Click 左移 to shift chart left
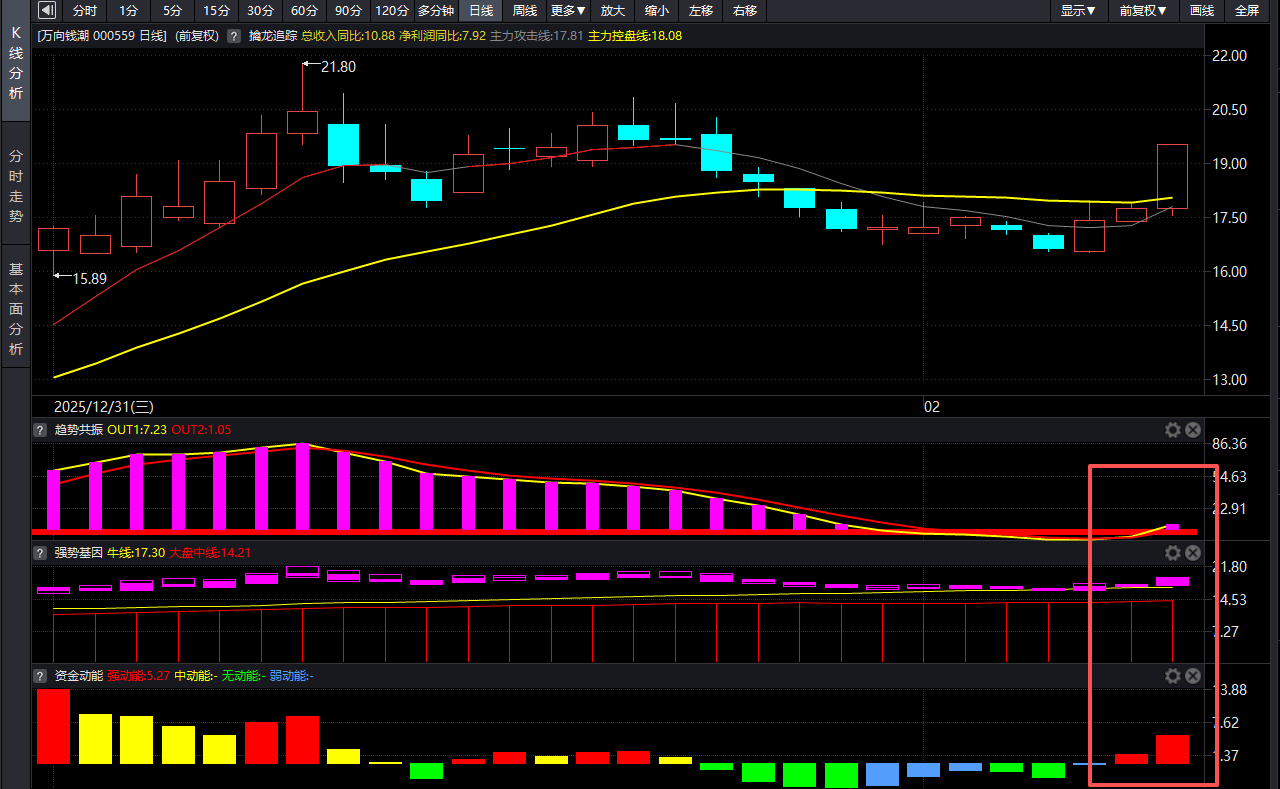 (701, 11)
